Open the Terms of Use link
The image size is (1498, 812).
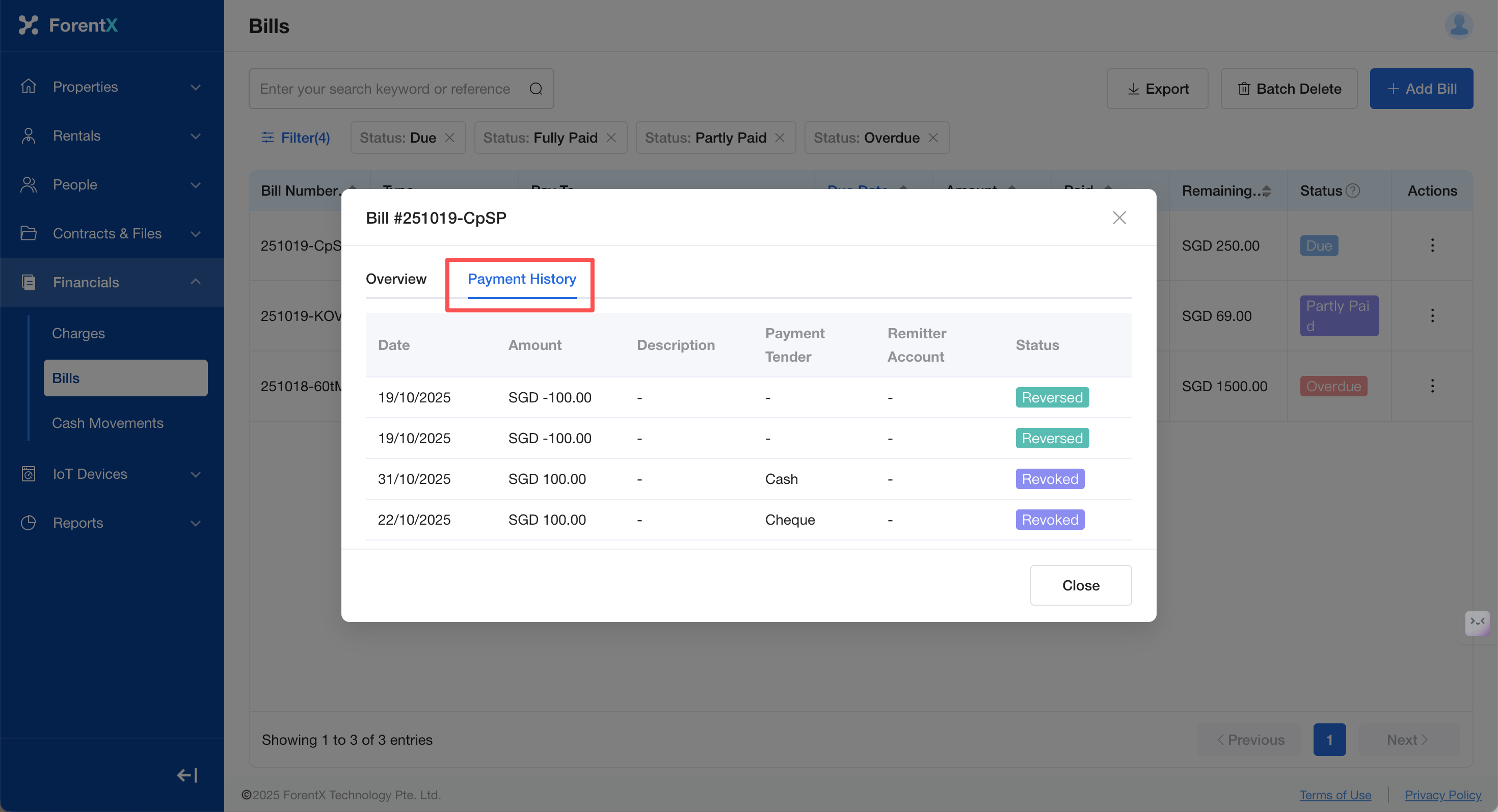[1335, 795]
